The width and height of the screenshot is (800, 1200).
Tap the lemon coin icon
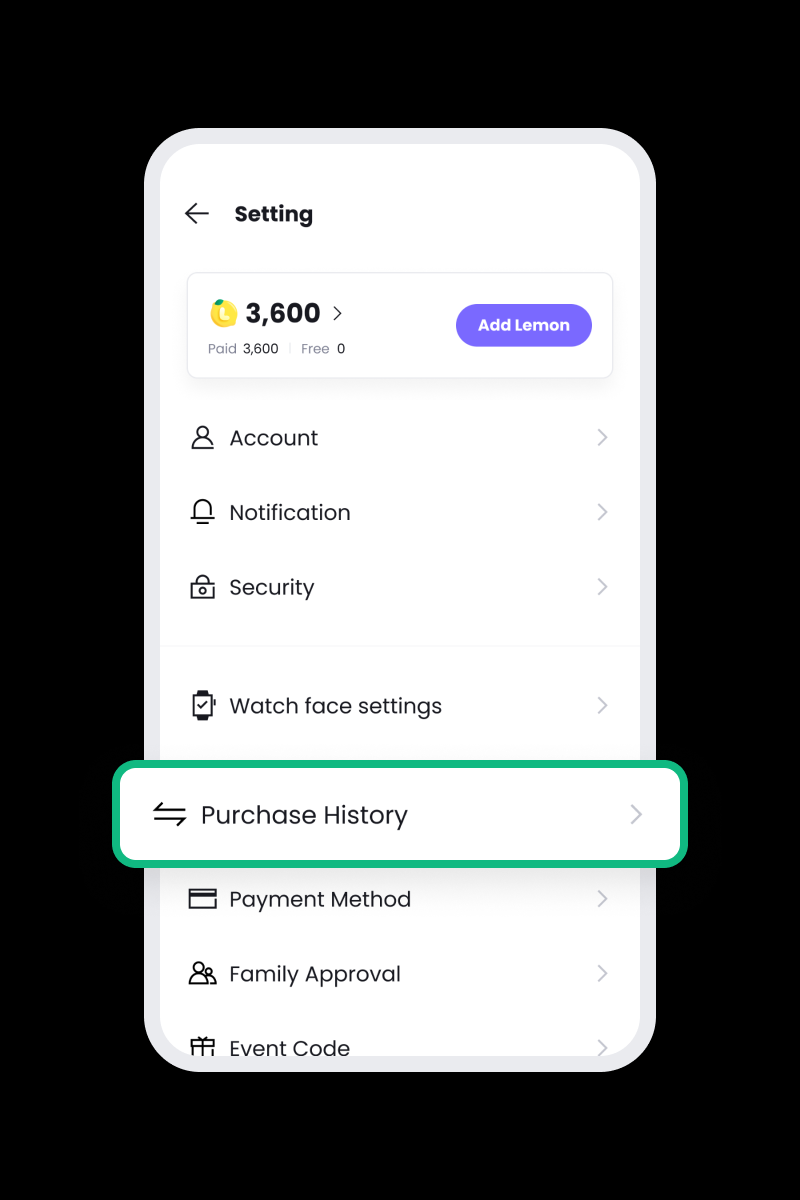click(x=224, y=313)
